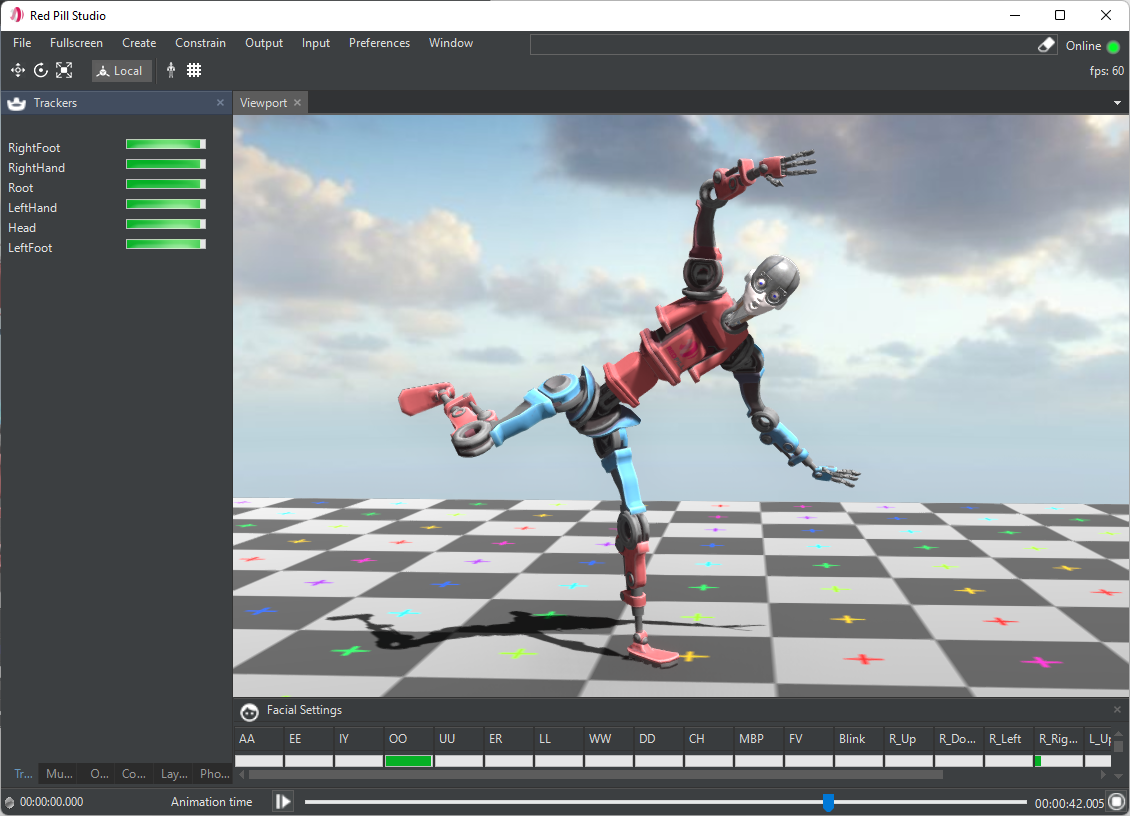Open the Create menu
Viewport: 1130px width, 816px height.
tap(139, 43)
